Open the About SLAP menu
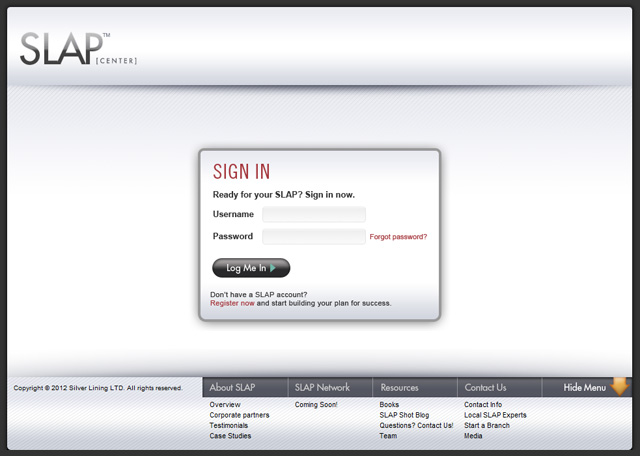The height and width of the screenshot is (456, 640). pos(232,387)
